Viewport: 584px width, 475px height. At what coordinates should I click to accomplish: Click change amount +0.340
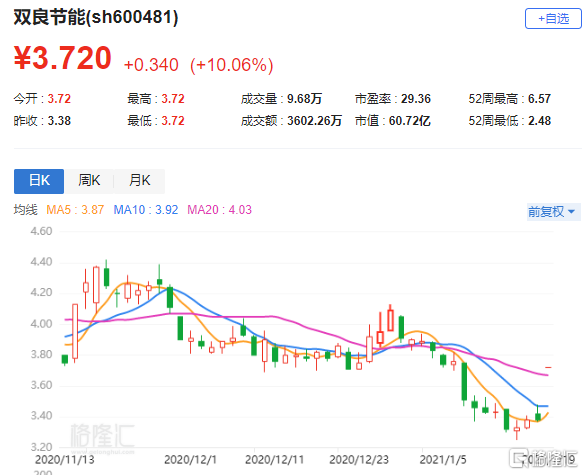(x=151, y=65)
